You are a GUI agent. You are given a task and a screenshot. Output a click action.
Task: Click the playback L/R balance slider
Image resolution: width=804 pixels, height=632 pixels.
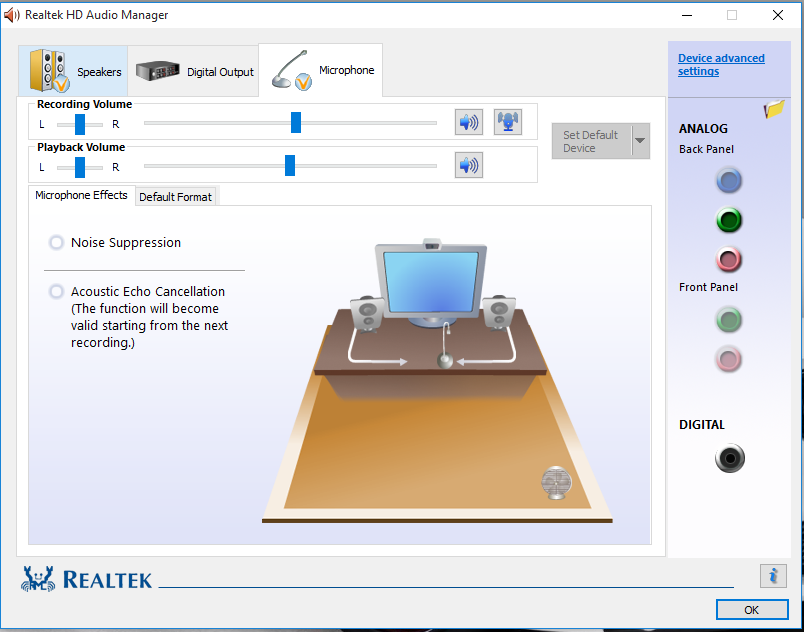pos(79,168)
